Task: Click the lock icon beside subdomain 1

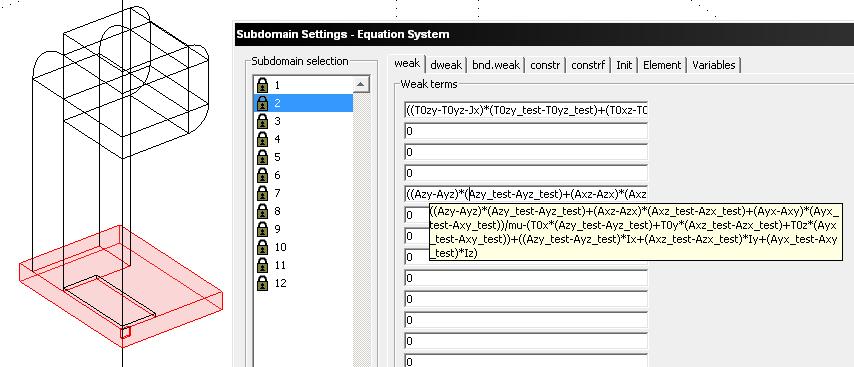Action: click(263, 85)
